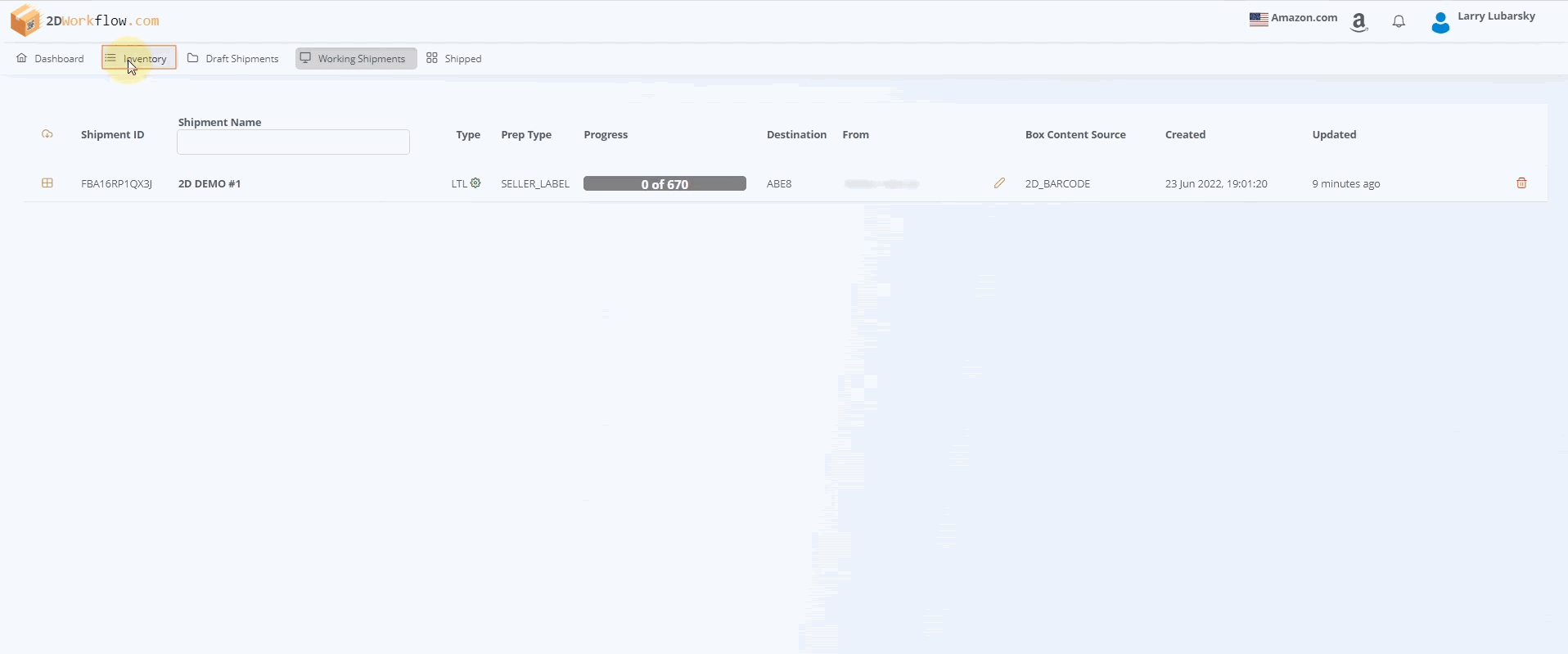This screenshot has width=1568, height=654.
Task: Click the 2DWorkflow box logo
Action: [x=25, y=20]
